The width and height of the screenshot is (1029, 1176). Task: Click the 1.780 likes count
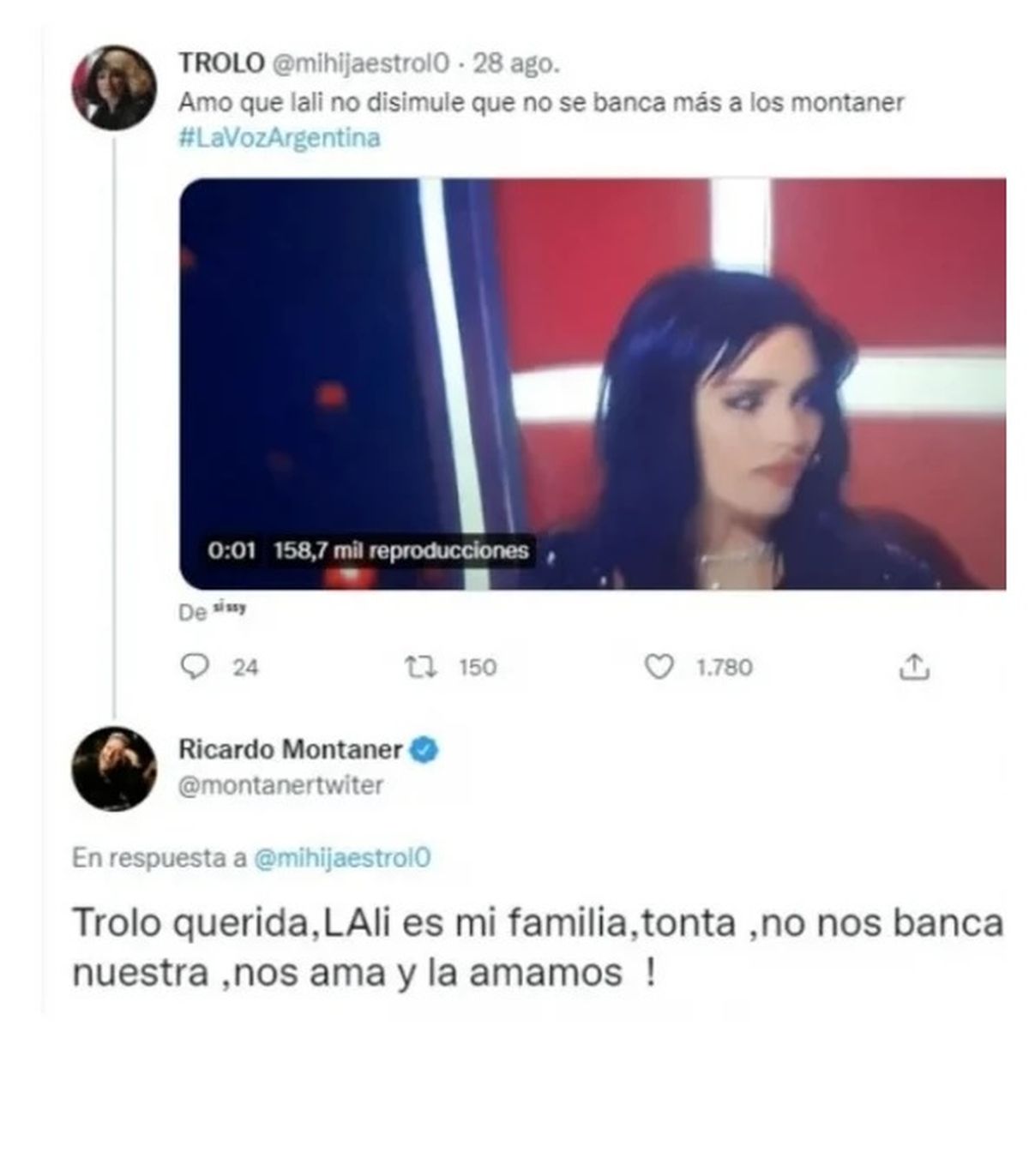tap(725, 667)
